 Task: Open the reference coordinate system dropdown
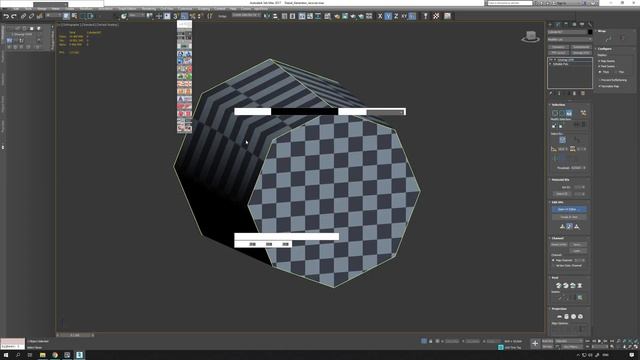[136, 16]
